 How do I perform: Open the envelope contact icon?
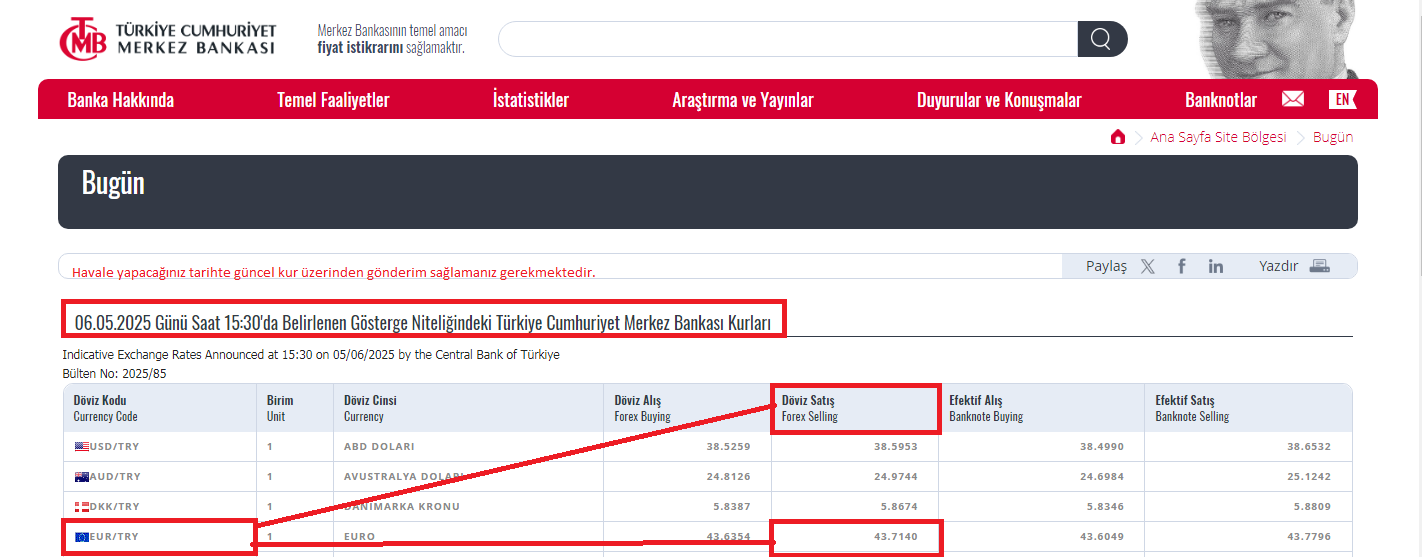(x=1293, y=99)
